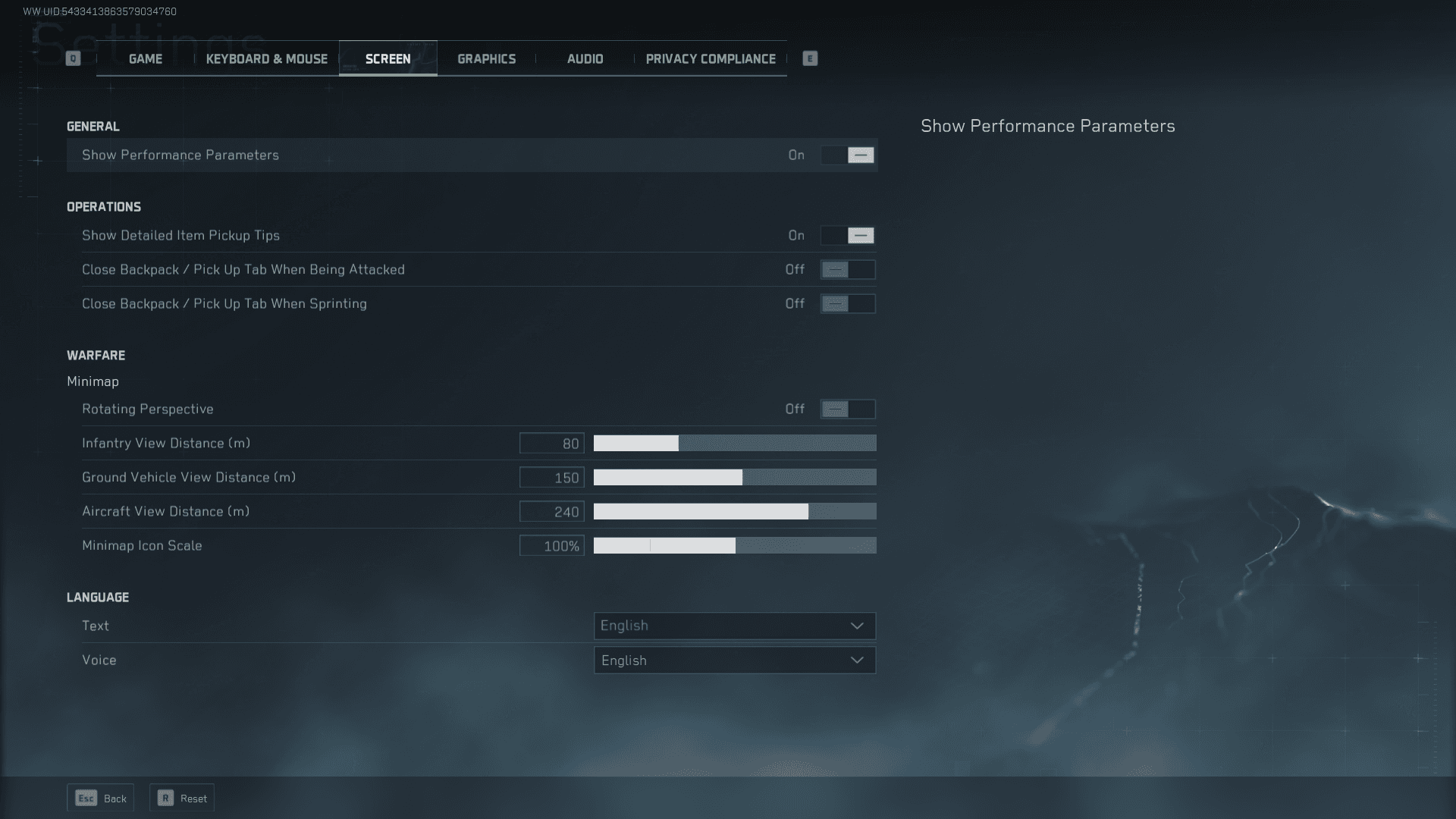Adjust the Aircraft View Distance slider
This screenshot has width=1456, height=819.
(x=734, y=512)
